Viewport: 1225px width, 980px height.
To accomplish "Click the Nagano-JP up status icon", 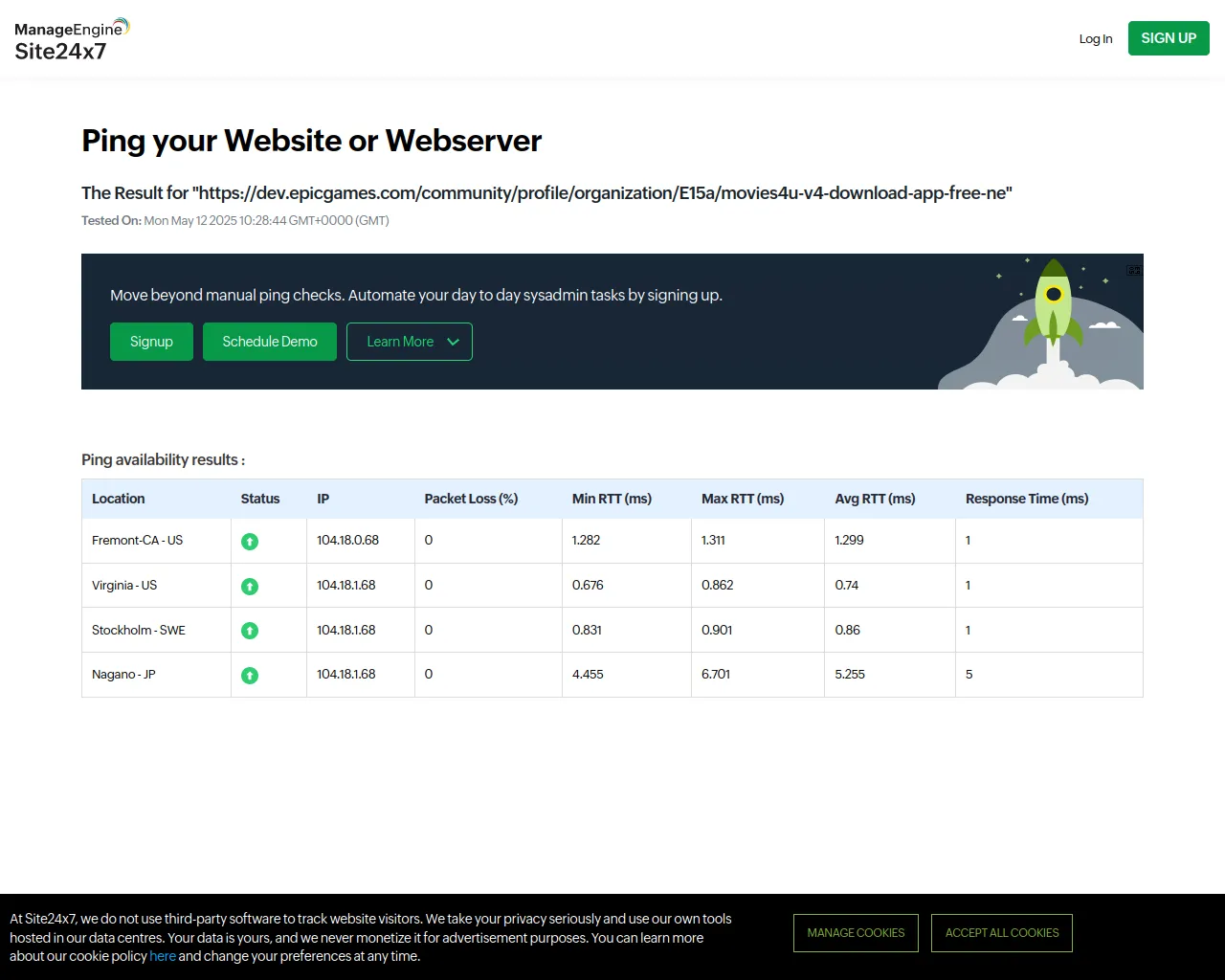I will [x=250, y=676].
